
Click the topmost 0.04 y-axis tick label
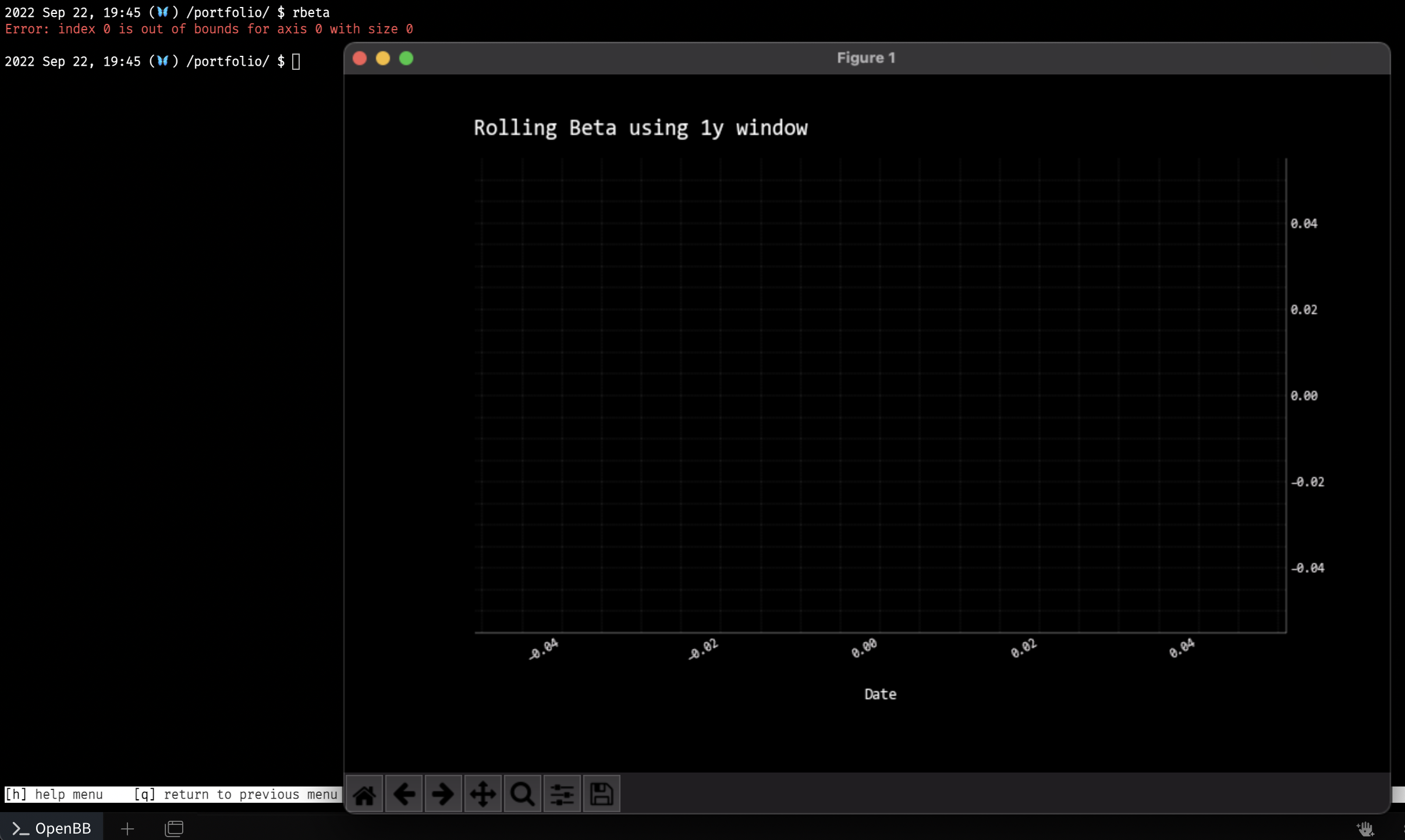[1304, 224]
